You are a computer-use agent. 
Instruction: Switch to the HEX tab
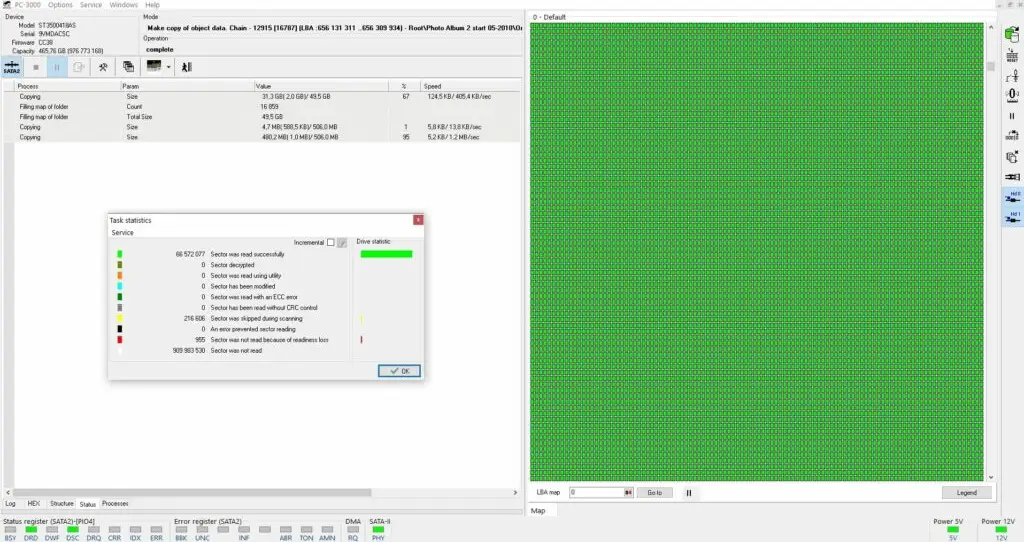pyautogui.click(x=34, y=503)
